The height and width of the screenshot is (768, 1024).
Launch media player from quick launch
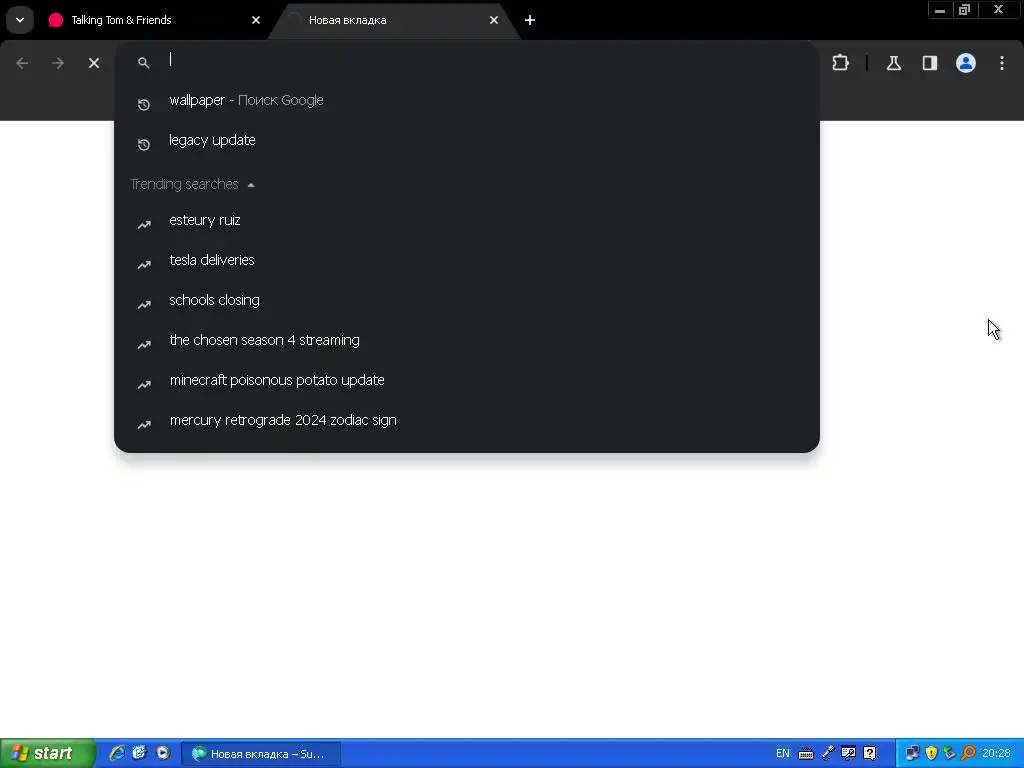coord(163,753)
